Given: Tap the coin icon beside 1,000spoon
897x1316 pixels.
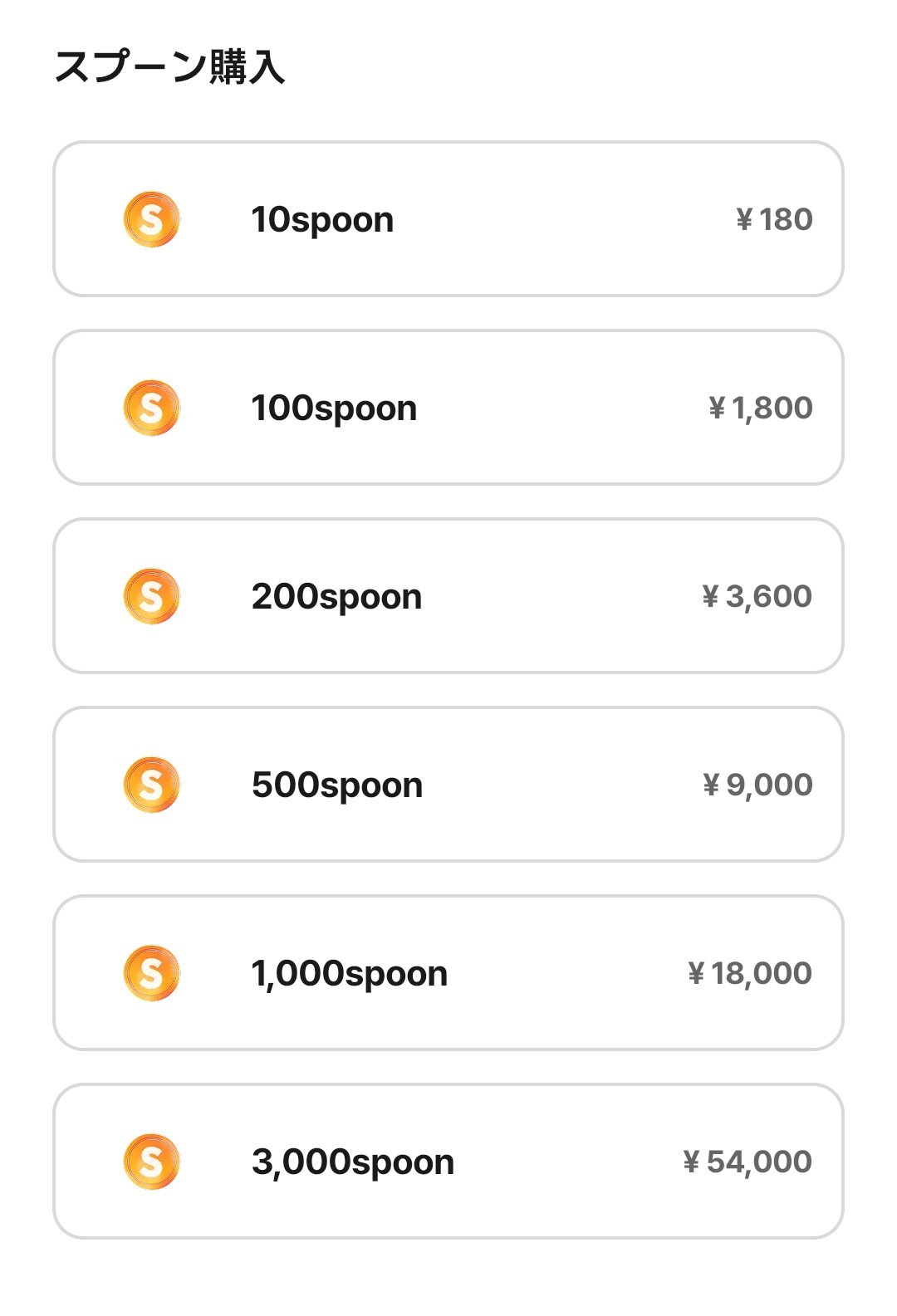Looking at the screenshot, I should (151, 973).
